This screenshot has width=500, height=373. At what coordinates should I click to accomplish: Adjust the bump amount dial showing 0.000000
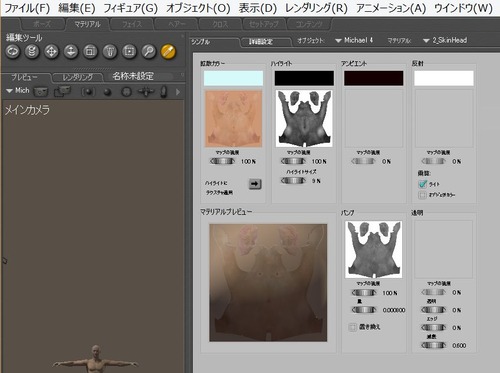[364, 310]
